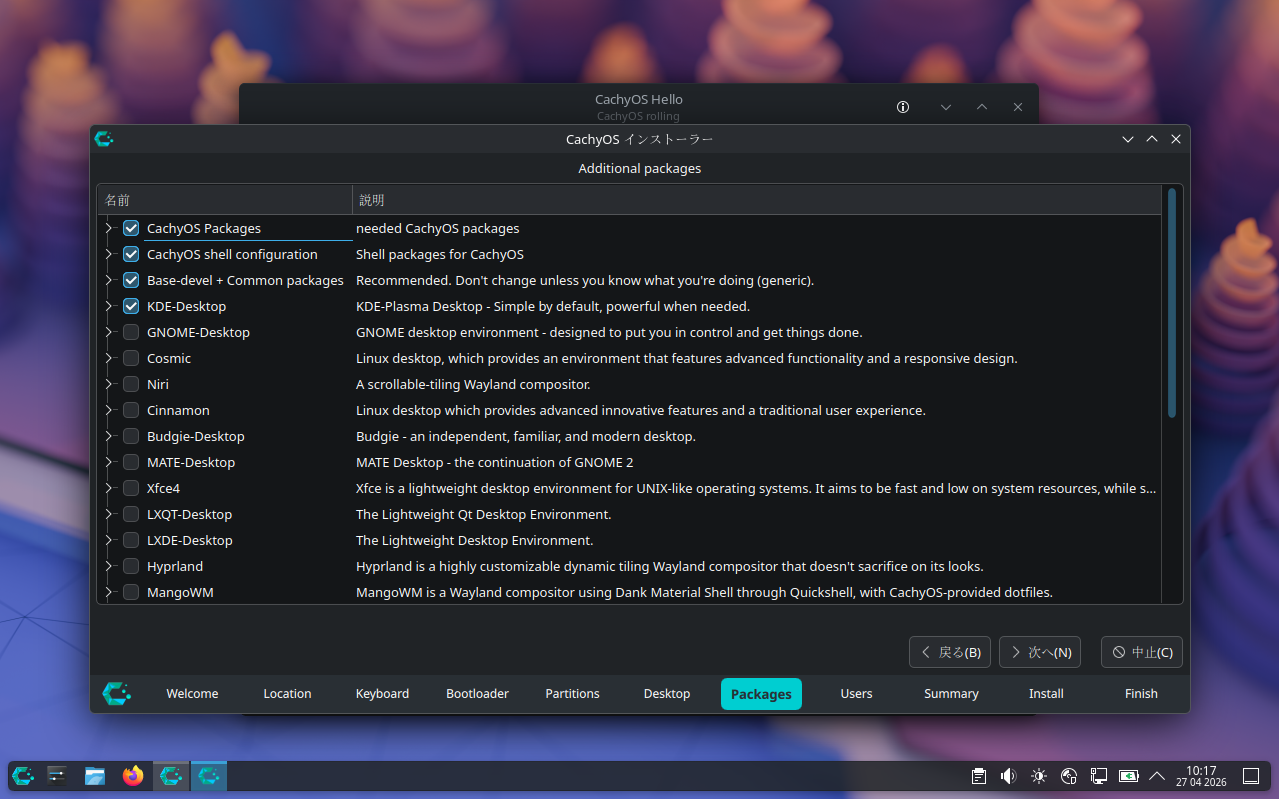Open the brightness and color tray icon
The width and height of the screenshot is (1279, 799).
[x=1039, y=776]
